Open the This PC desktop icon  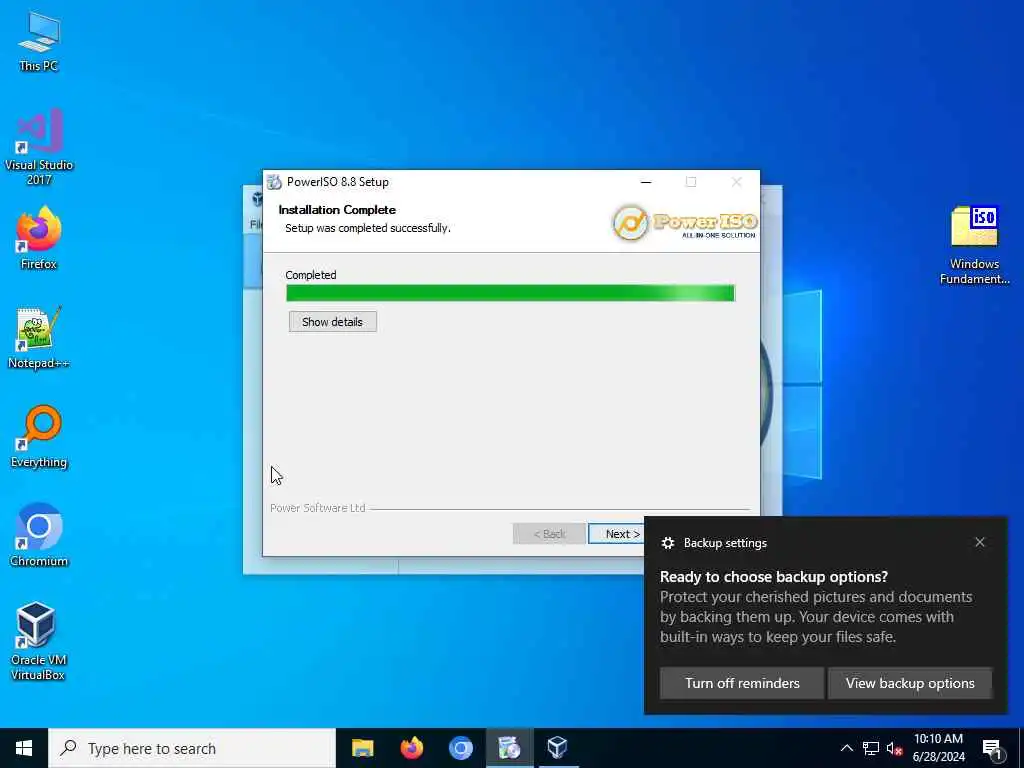point(39,40)
